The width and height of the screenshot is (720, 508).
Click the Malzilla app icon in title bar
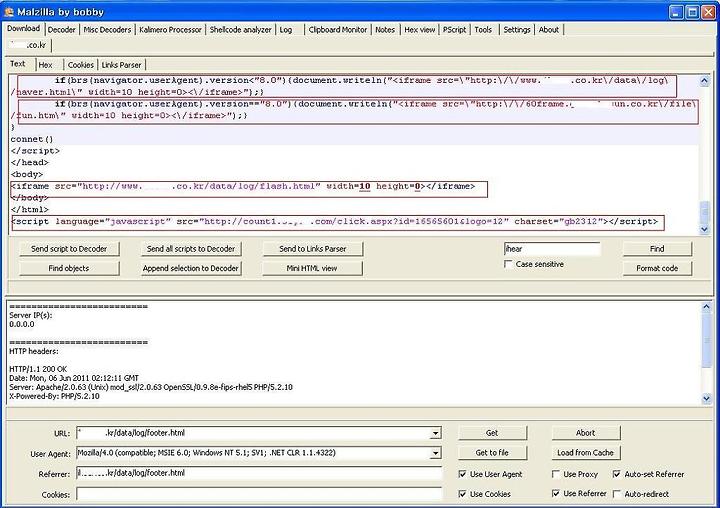[9, 11]
